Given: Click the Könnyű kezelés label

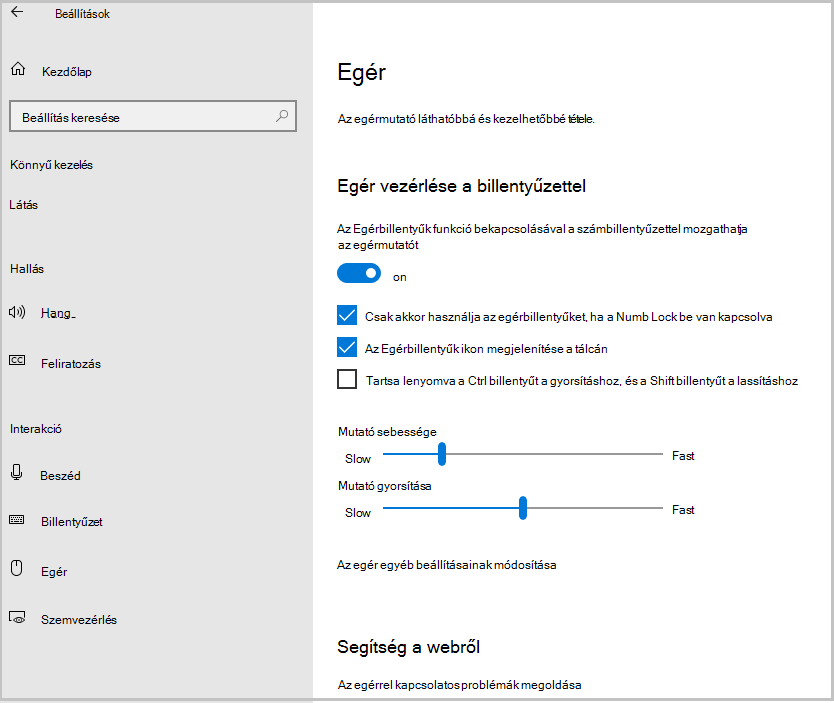Looking at the screenshot, I should point(51,165).
